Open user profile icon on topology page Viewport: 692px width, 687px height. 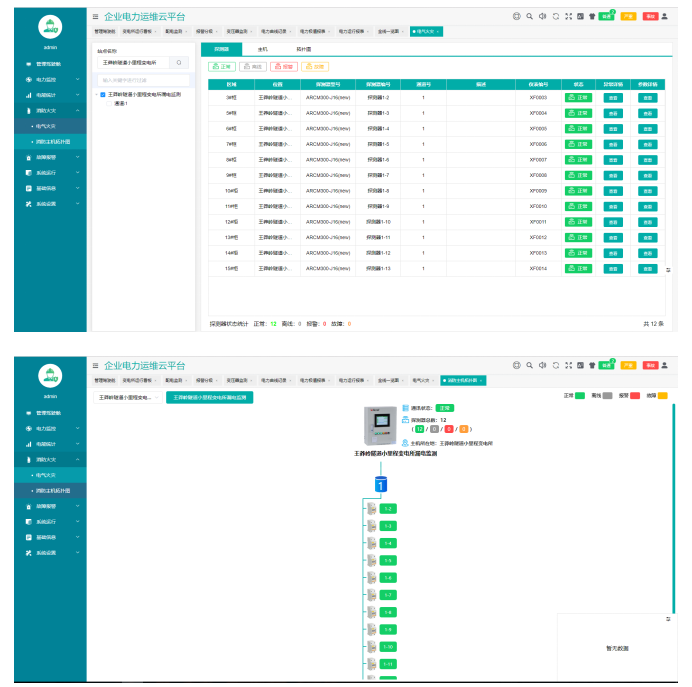pos(664,365)
